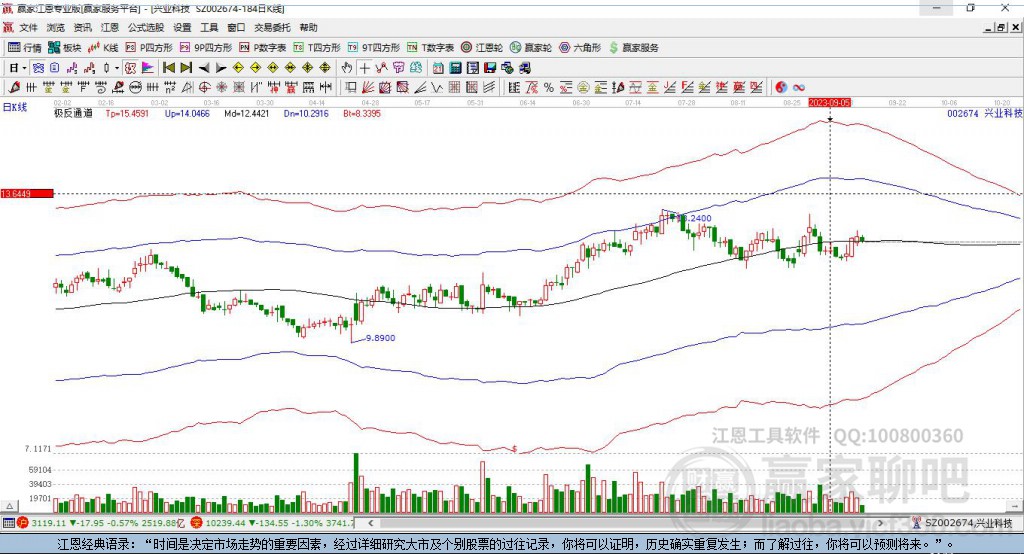
Task: Click the horizontal scrollbar left arrow
Action: point(371,523)
